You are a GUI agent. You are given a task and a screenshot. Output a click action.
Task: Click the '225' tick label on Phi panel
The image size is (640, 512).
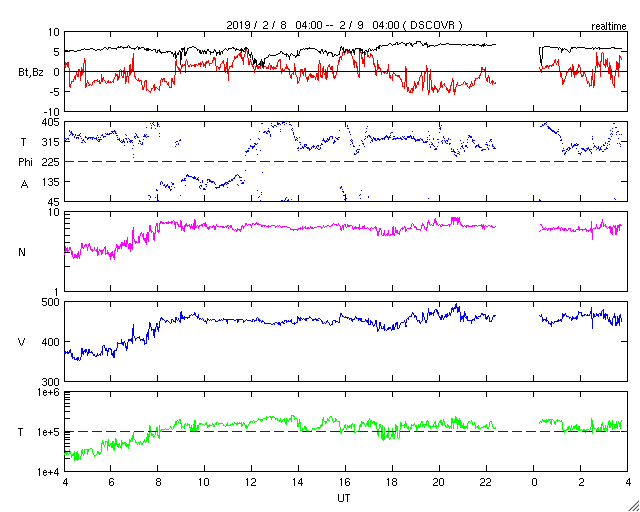(x=51, y=162)
